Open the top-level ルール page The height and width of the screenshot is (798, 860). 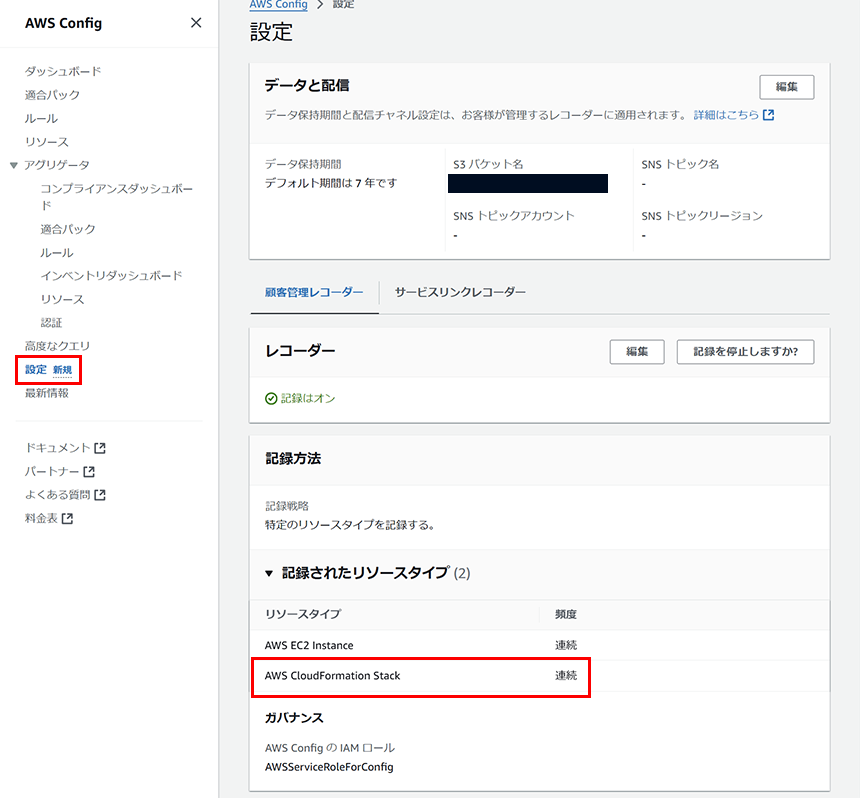coord(41,118)
